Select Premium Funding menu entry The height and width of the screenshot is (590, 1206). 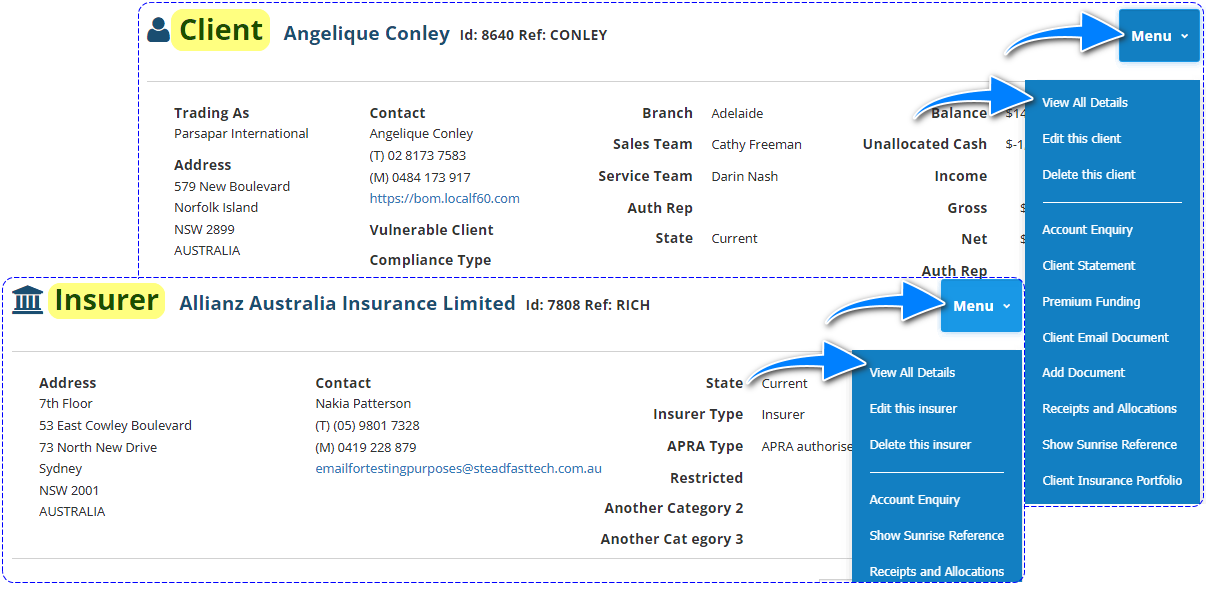click(x=1090, y=301)
